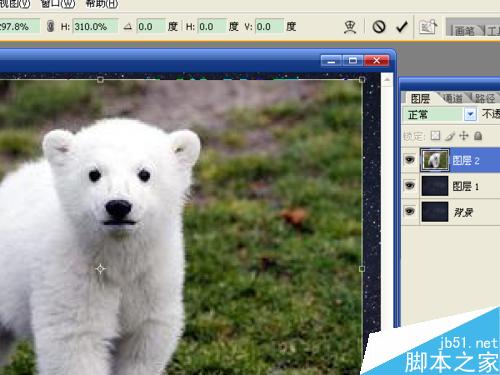The height and width of the screenshot is (375, 500).
Task: Click the top-right transform handle
Action: (362, 80)
